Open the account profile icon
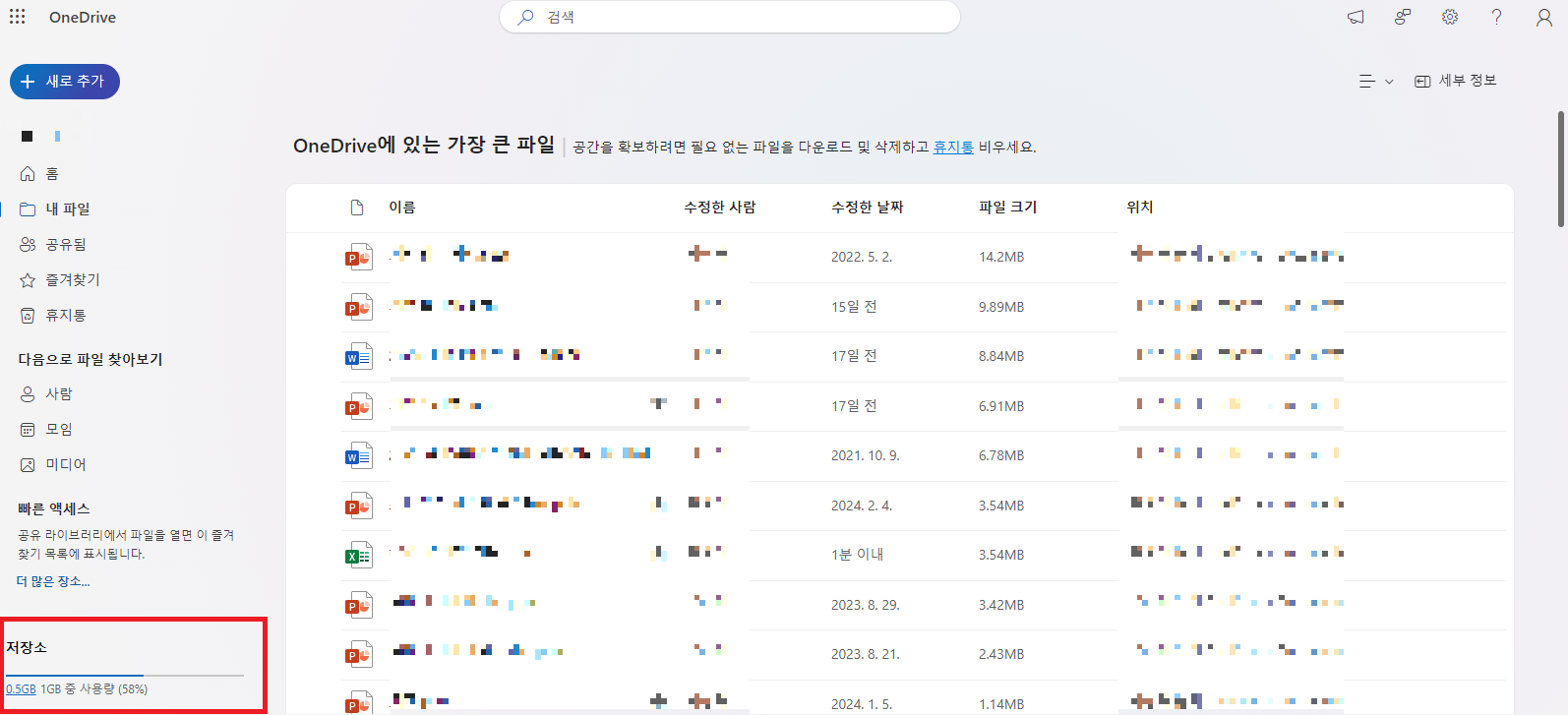This screenshot has height=715, width=1568. click(x=1544, y=18)
